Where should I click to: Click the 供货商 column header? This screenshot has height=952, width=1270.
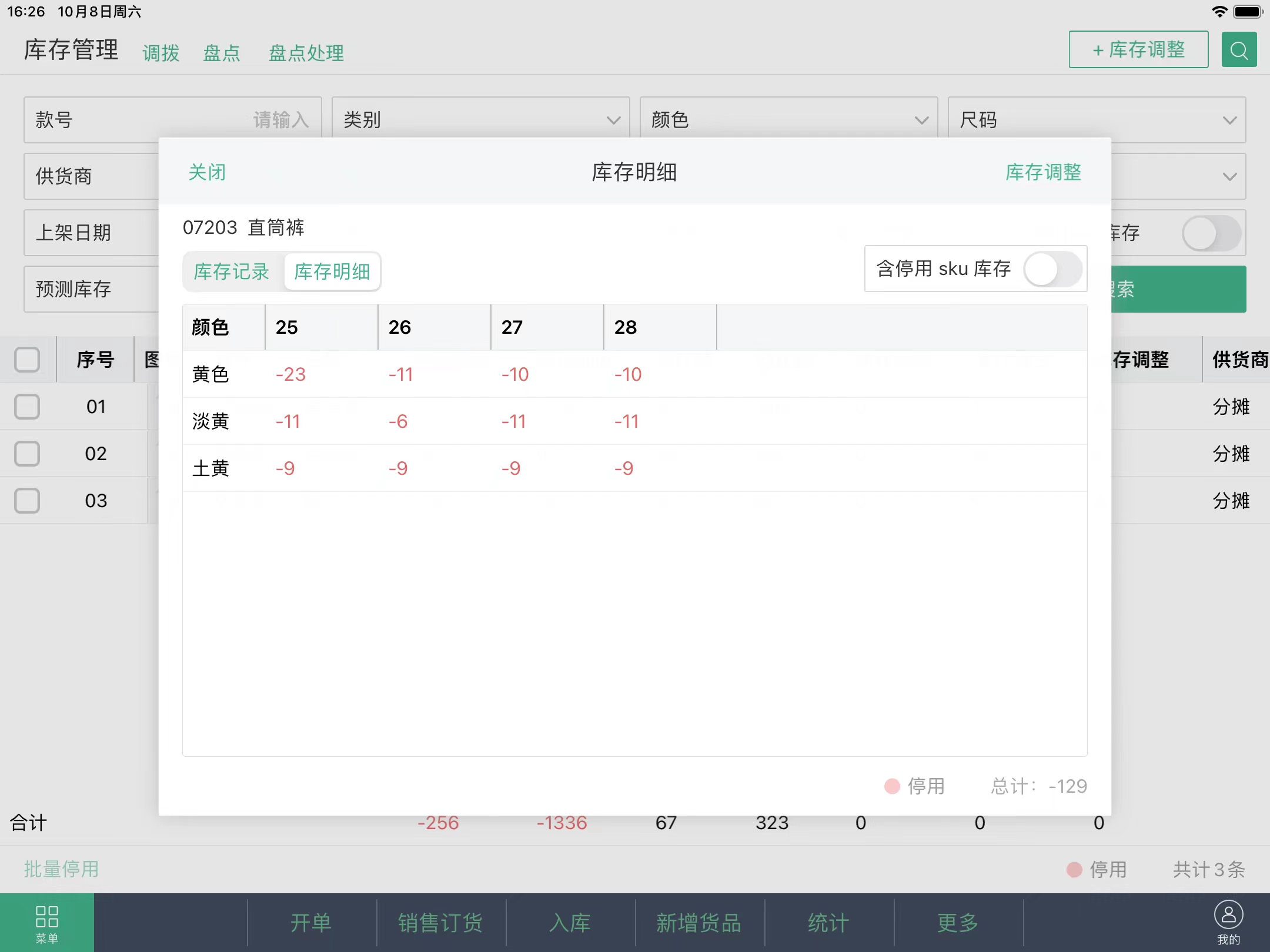click(x=1240, y=360)
